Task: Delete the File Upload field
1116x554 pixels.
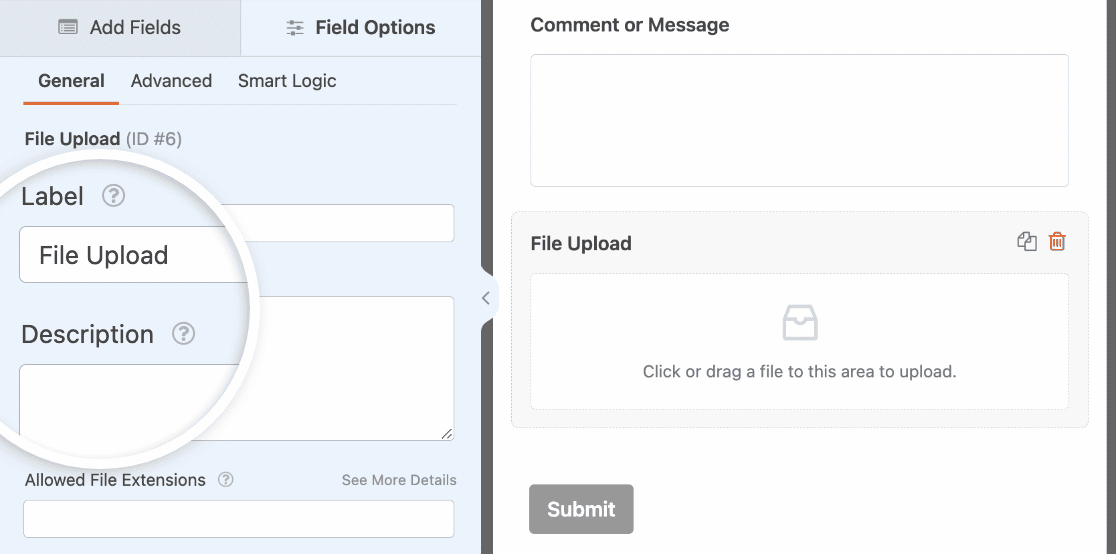Action: pyautogui.click(x=1057, y=242)
